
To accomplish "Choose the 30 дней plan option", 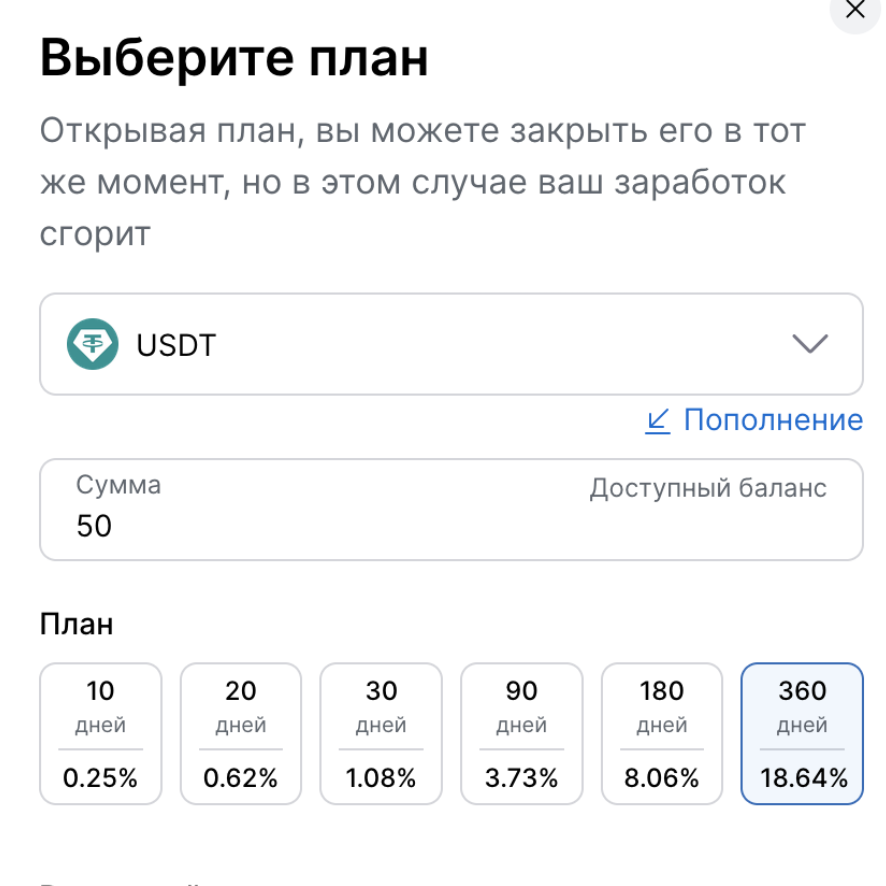I will coord(381,733).
